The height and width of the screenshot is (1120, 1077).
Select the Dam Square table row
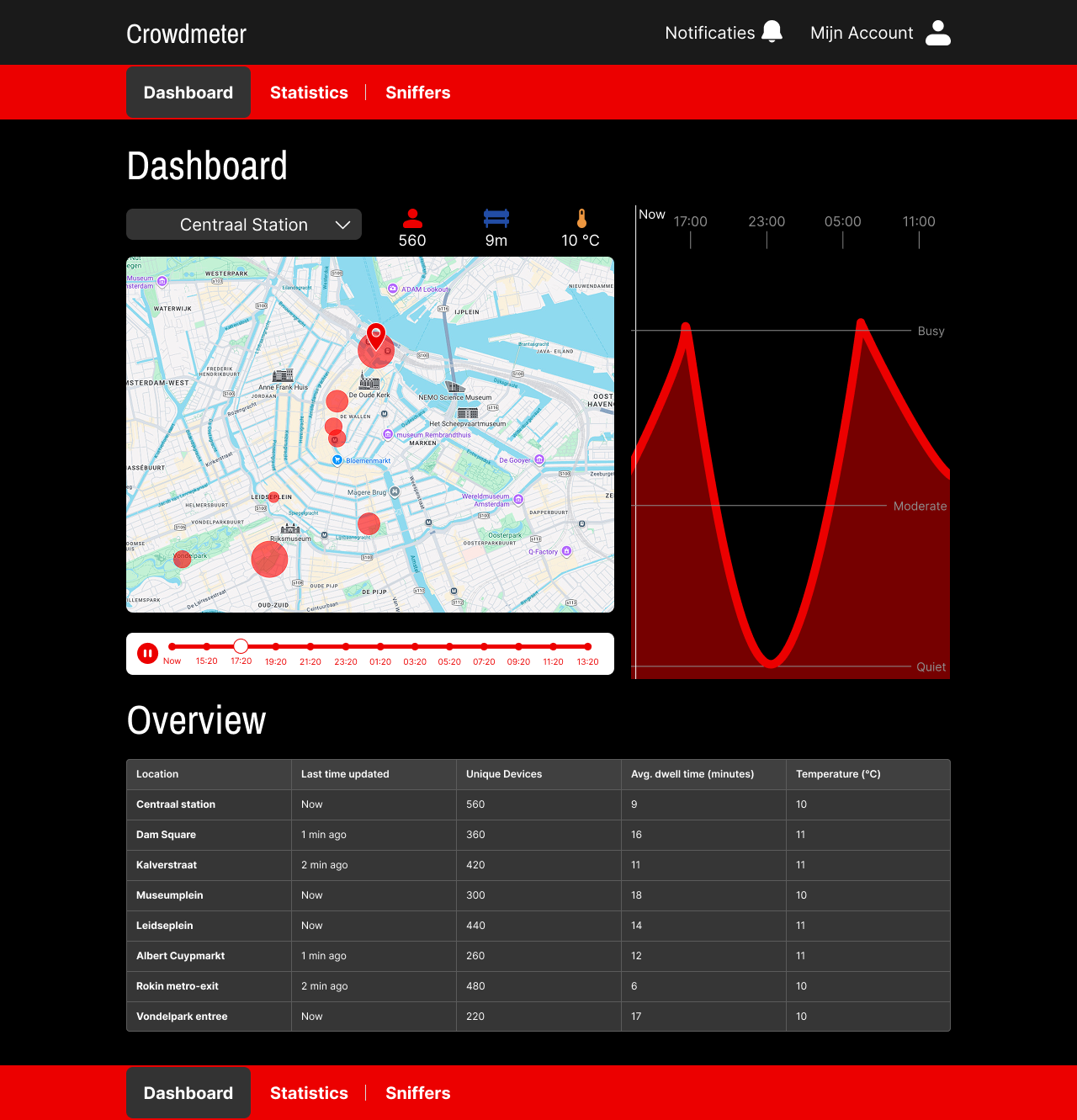click(x=538, y=835)
